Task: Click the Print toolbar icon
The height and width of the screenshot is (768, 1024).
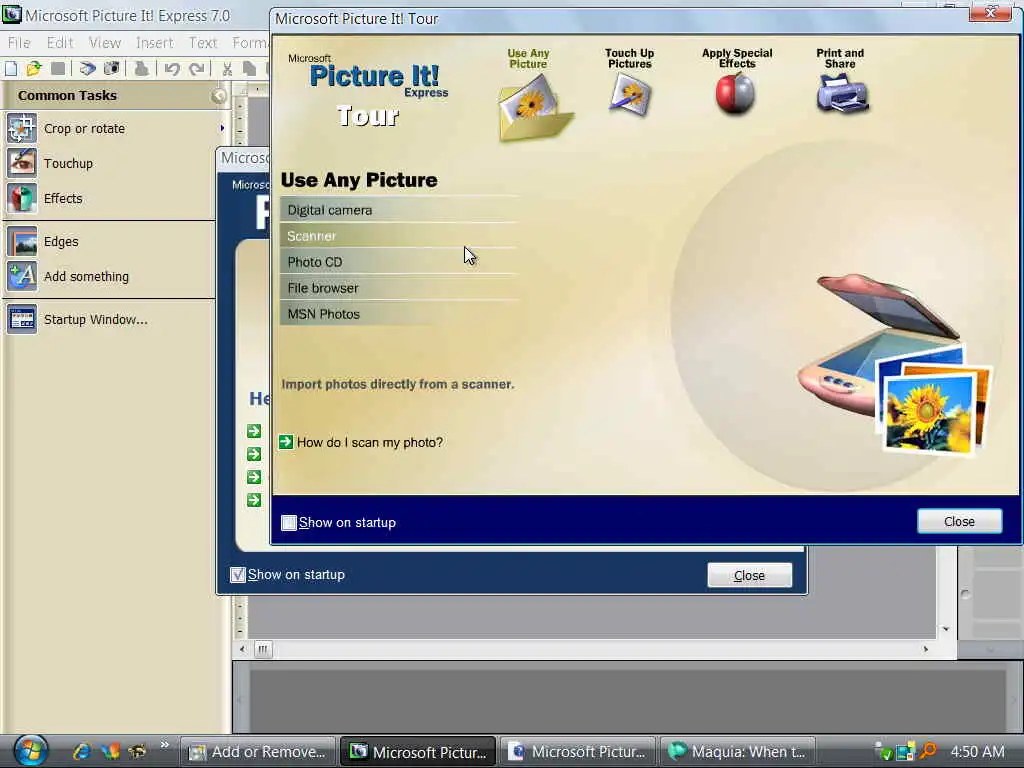Action: click(x=141, y=68)
